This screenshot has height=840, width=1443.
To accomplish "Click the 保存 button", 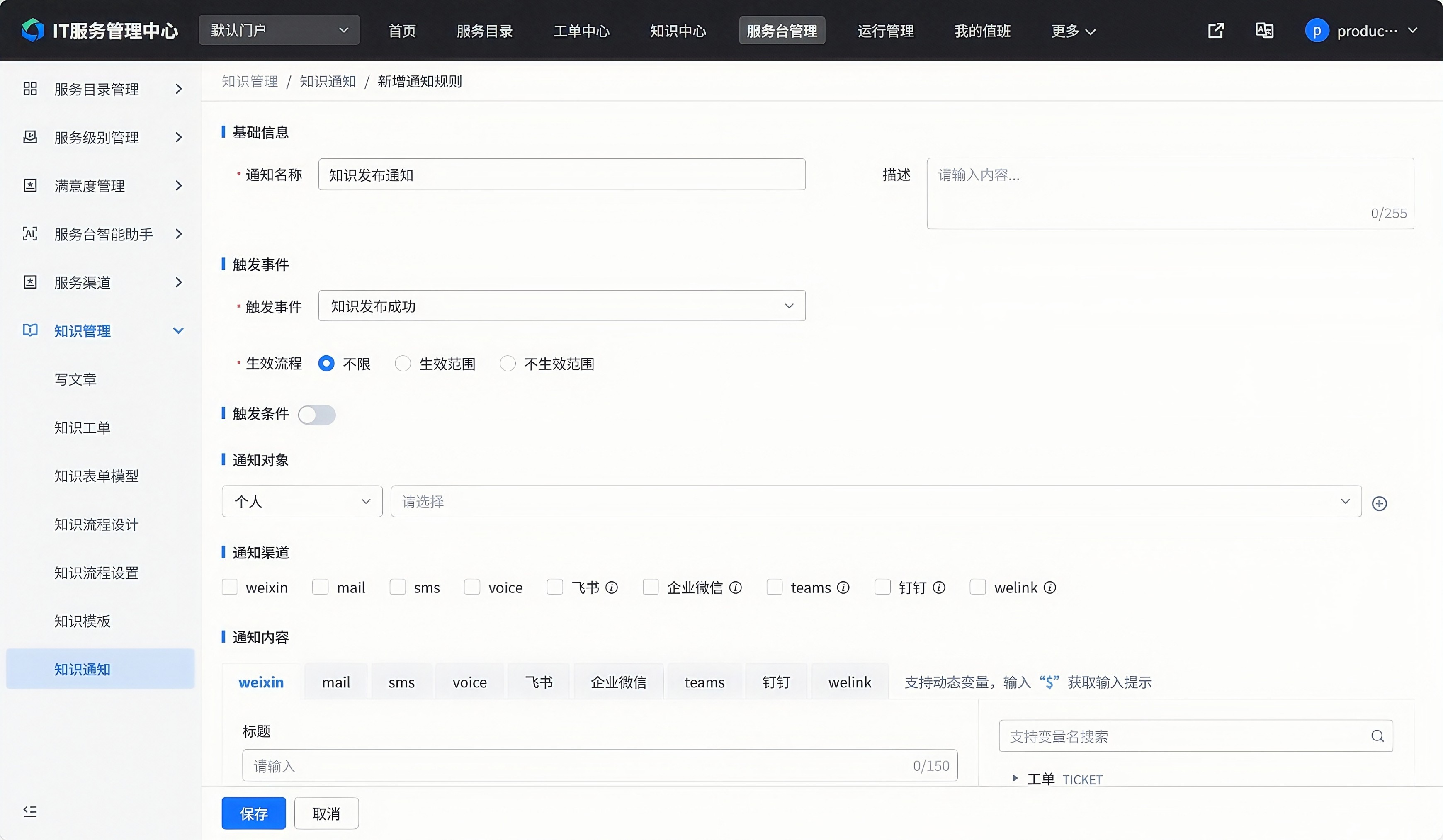I will click(x=254, y=813).
